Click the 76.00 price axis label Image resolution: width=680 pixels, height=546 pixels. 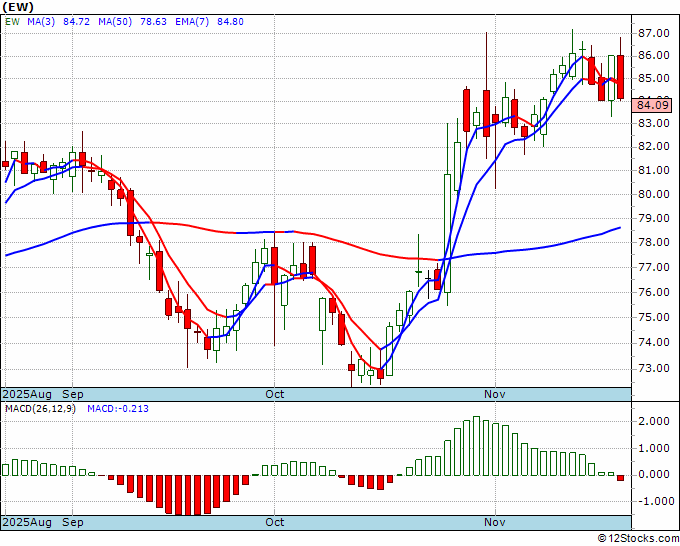(x=655, y=292)
